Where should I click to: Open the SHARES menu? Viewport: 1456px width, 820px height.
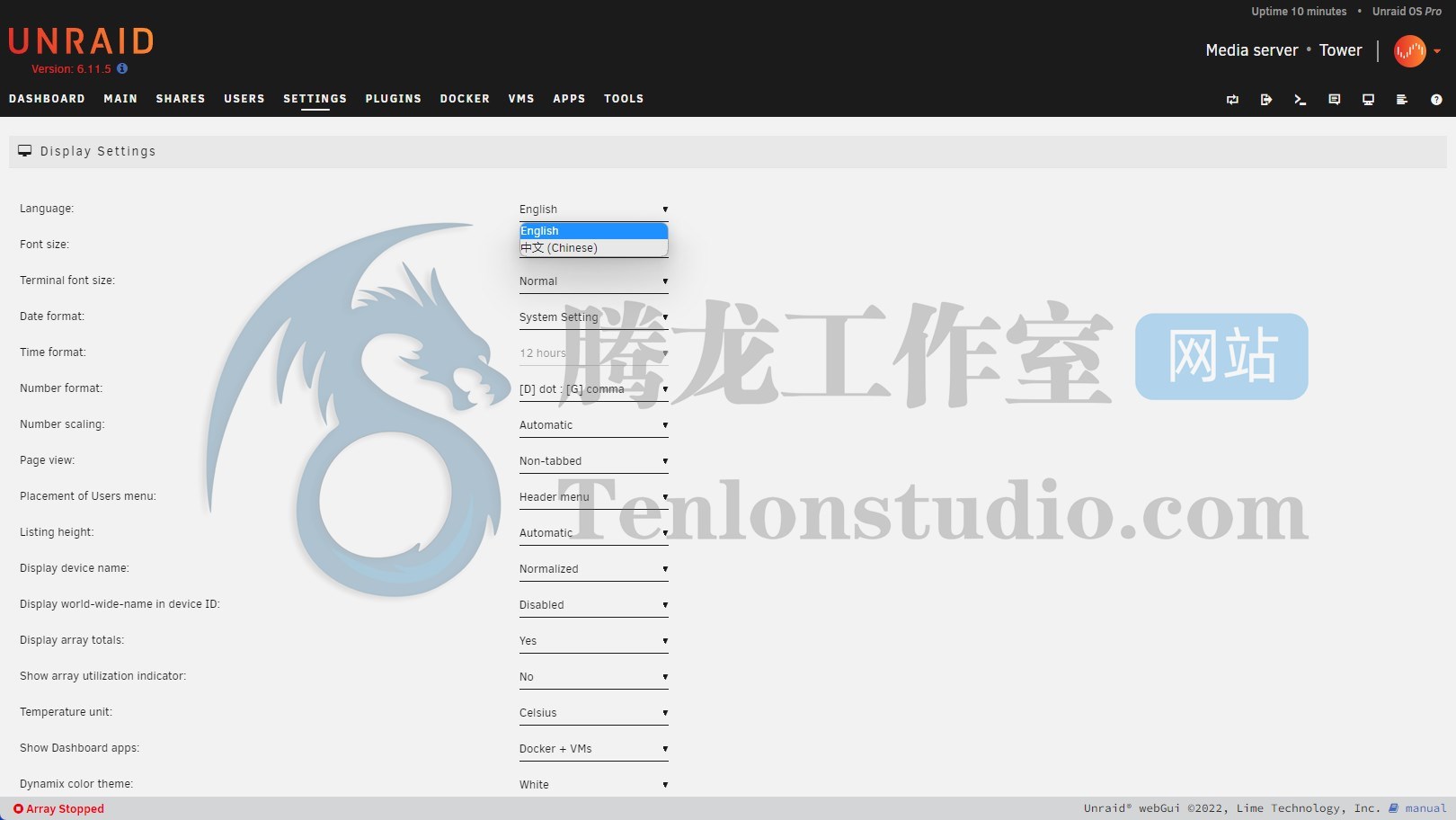pos(181,99)
